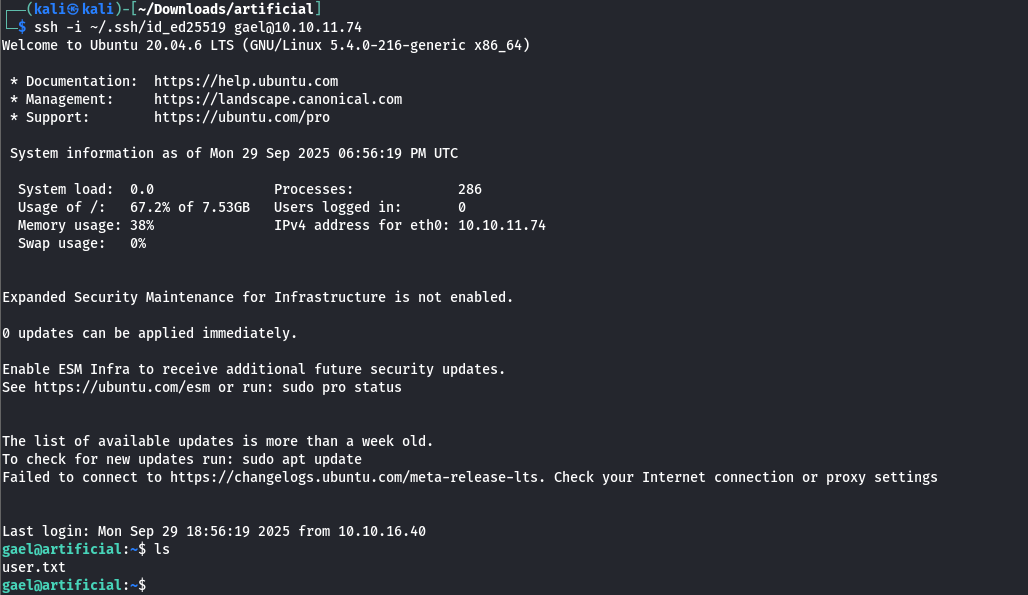Click the typed 'ls' command
This screenshot has width=1028, height=595.
tap(162, 549)
